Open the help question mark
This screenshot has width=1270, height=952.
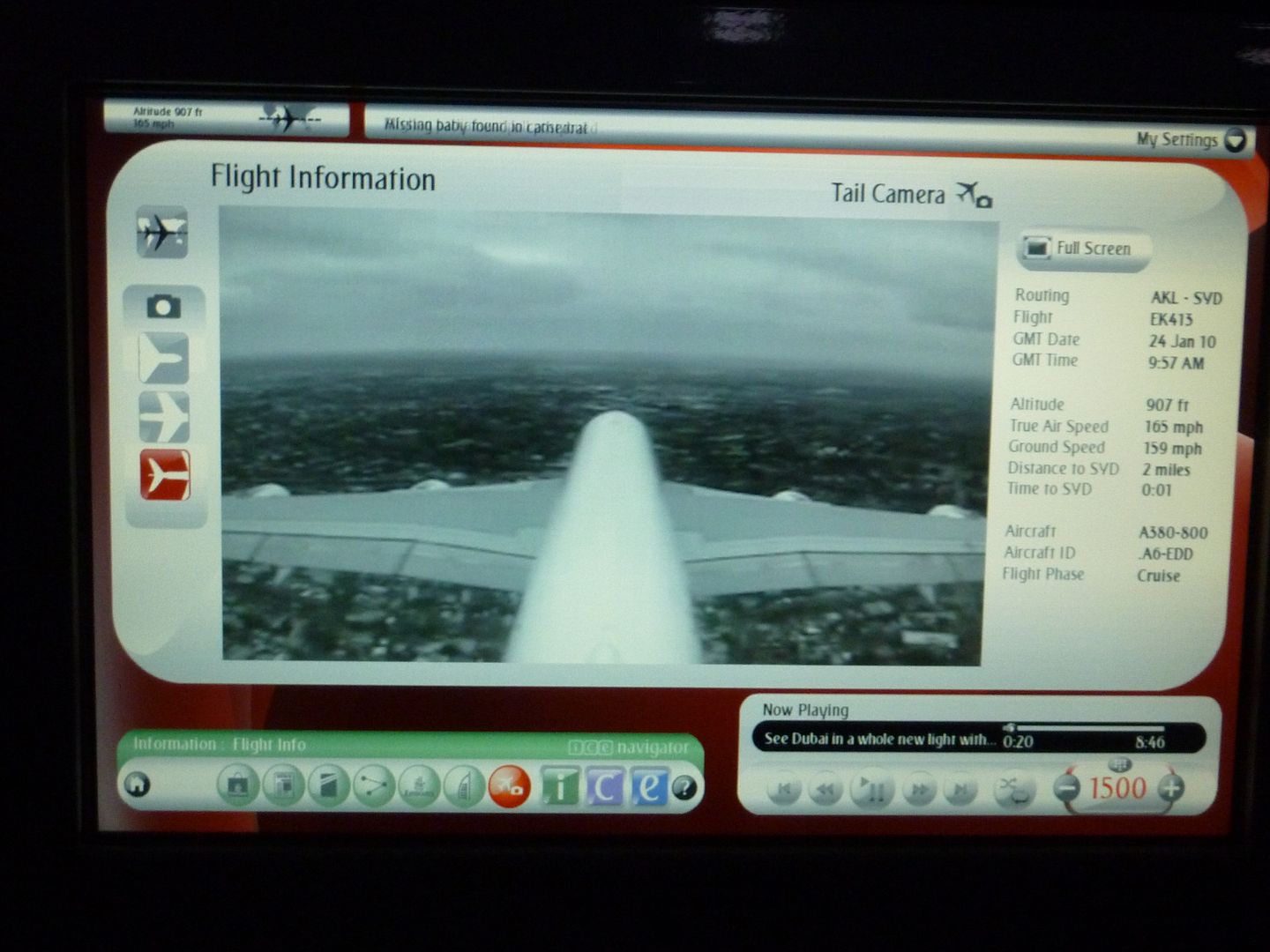click(684, 788)
